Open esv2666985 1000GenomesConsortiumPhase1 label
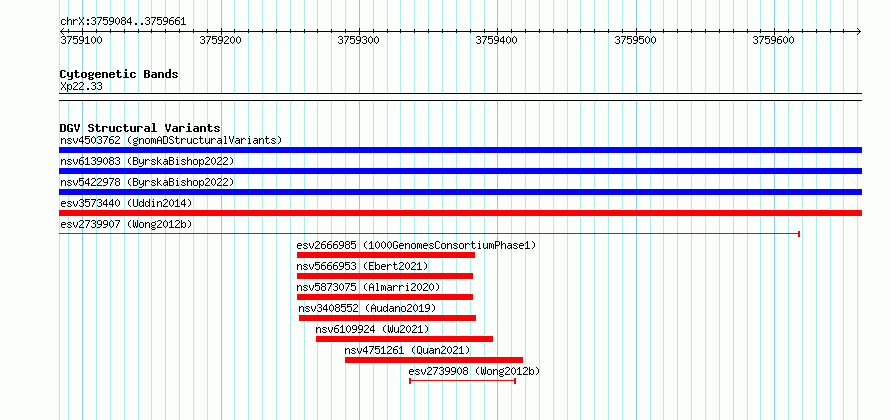 [416, 245]
